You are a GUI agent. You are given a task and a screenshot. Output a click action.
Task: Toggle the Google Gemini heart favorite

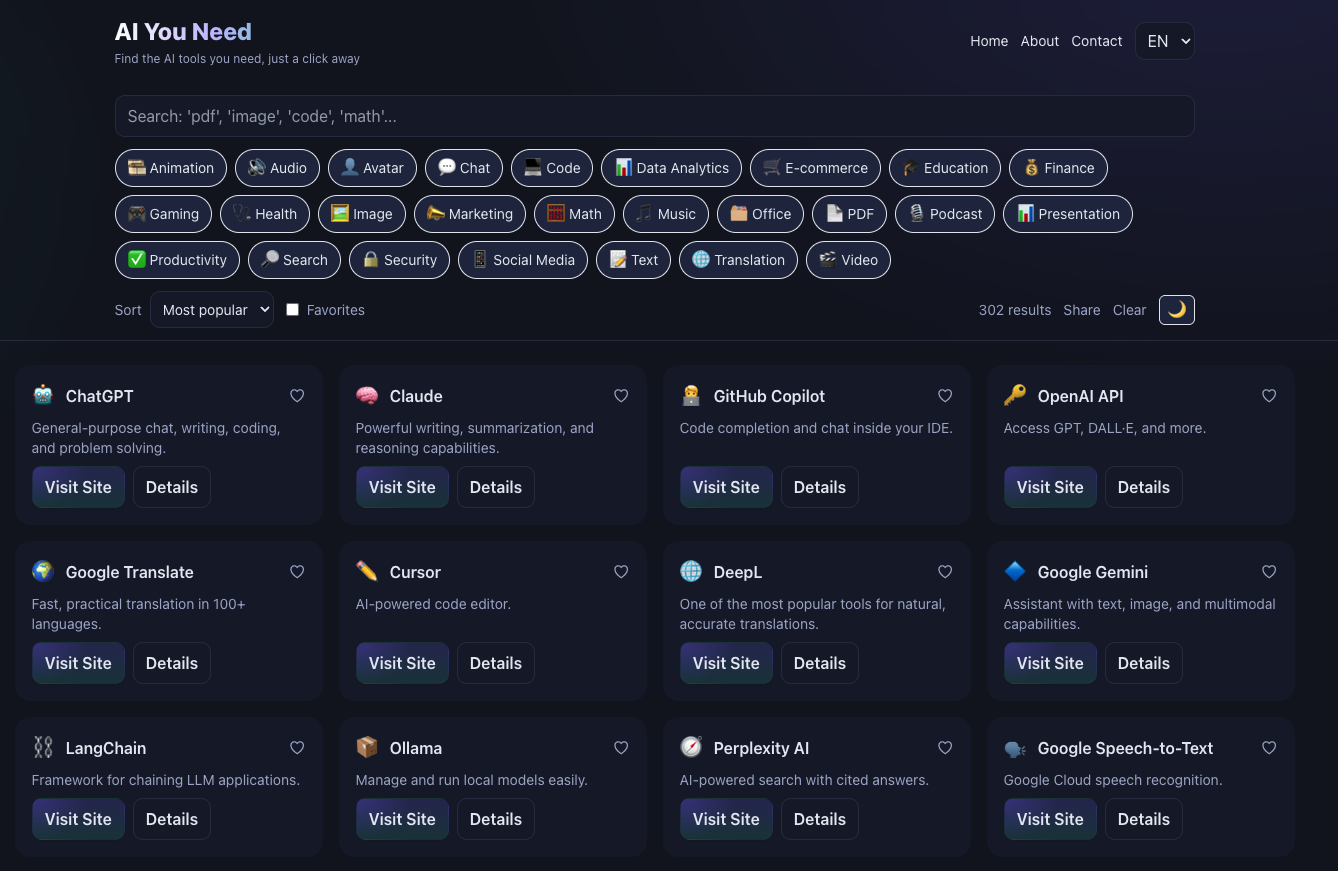tap(1269, 572)
